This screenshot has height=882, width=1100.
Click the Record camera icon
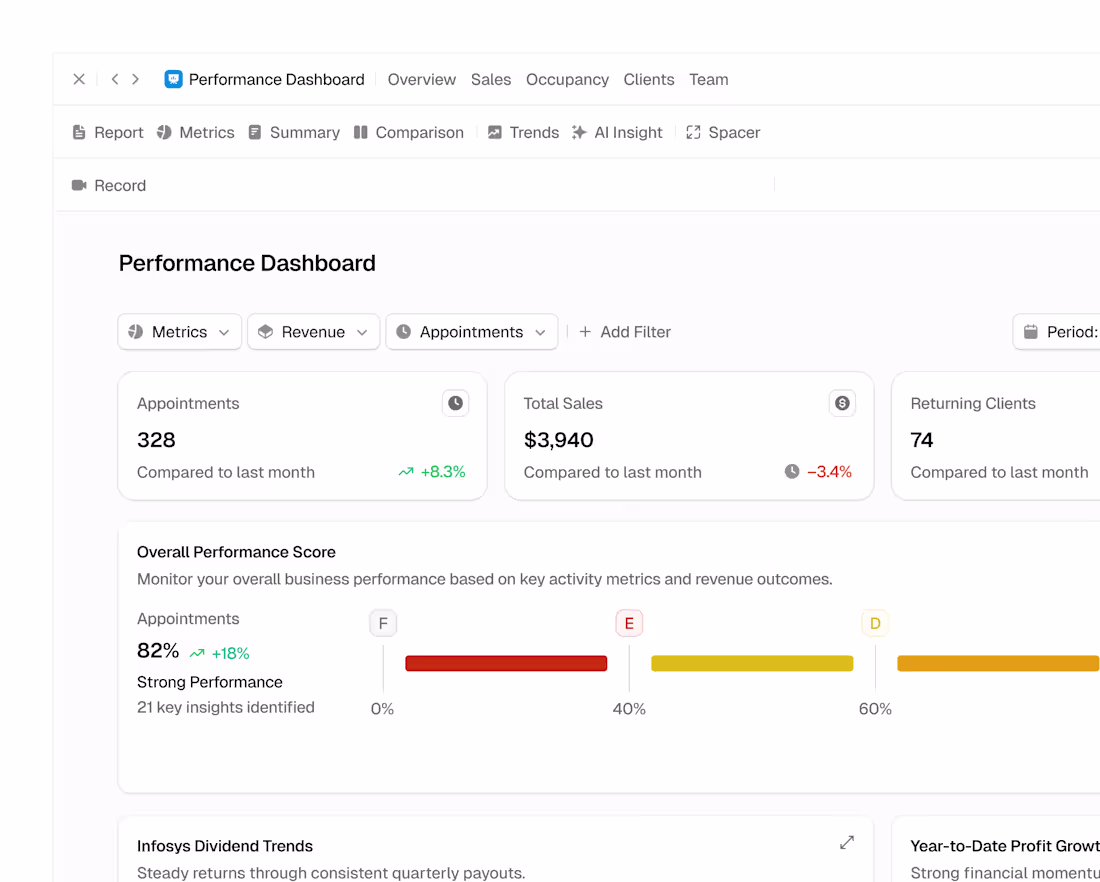(x=79, y=185)
